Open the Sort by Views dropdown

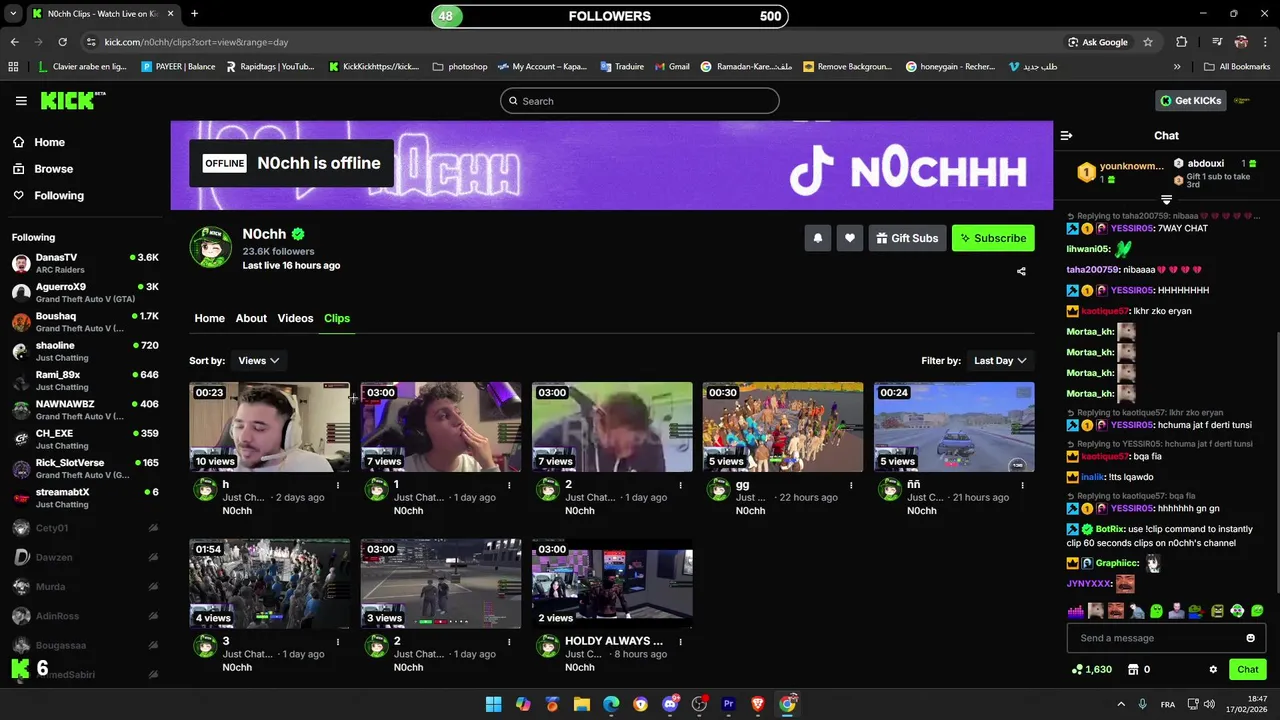[259, 360]
